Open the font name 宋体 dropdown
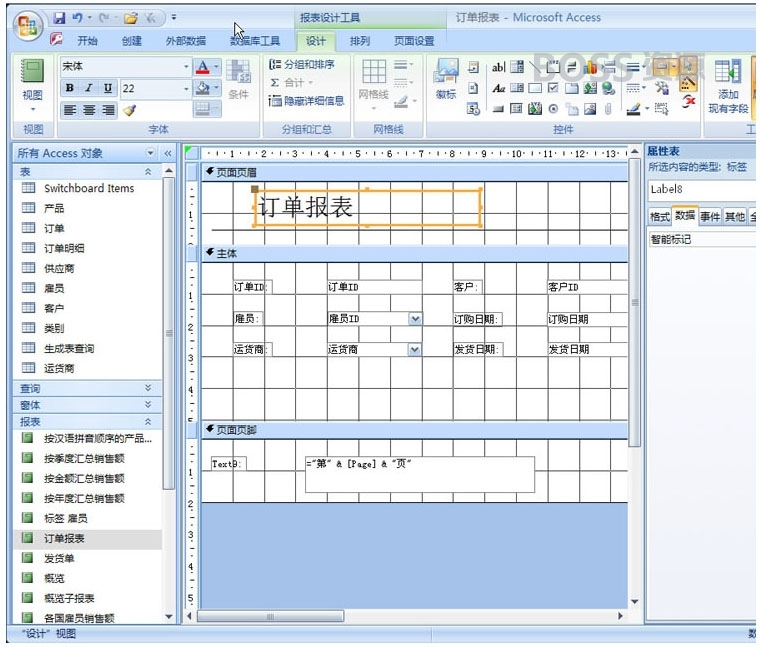The width and height of the screenshot is (760, 647). tap(186, 66)
